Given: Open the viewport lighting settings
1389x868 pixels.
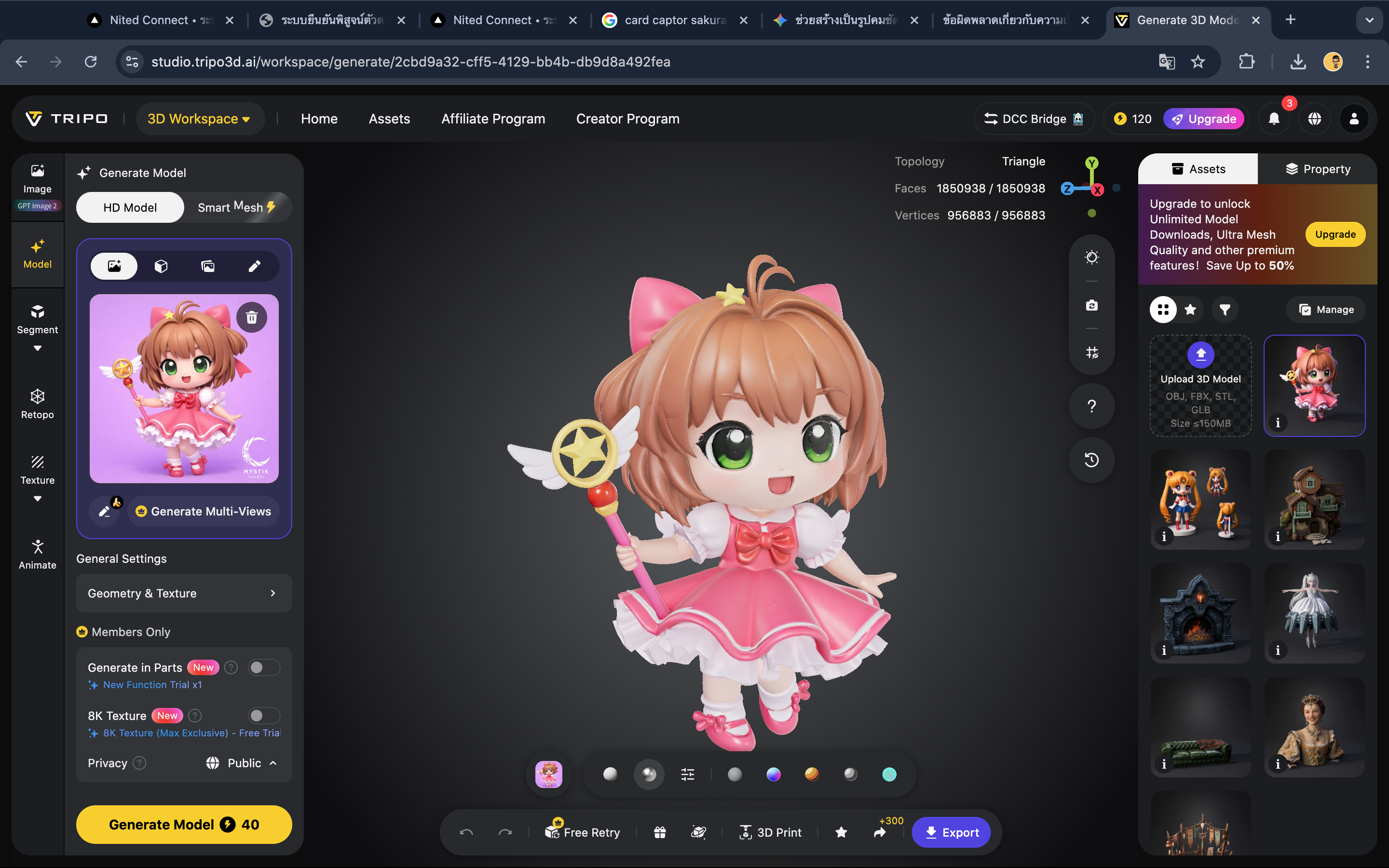Looking at the screenshot, I should [1092, 257].
